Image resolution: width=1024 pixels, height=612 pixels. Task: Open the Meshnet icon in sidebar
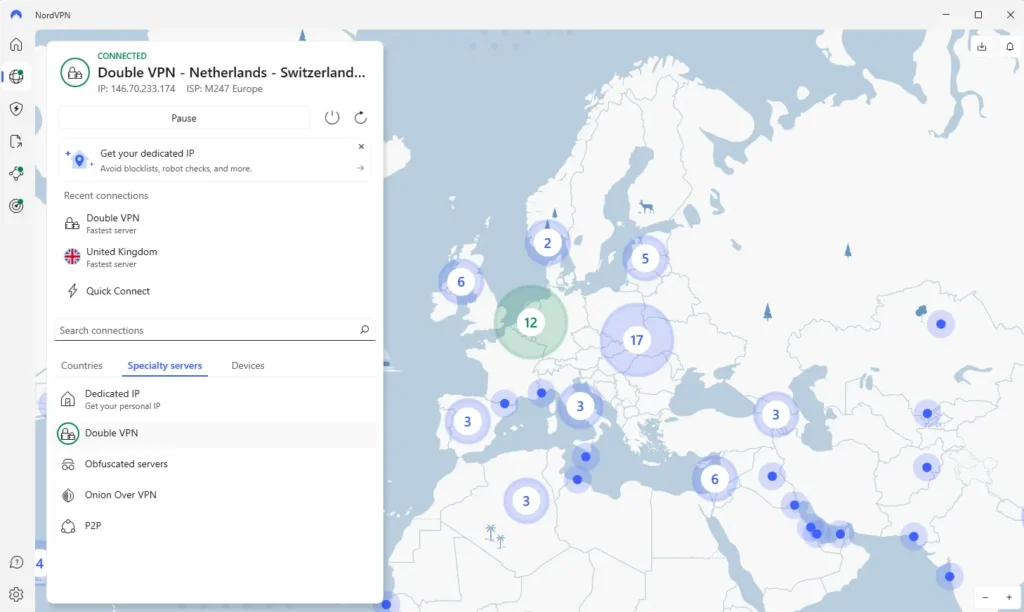coord(16,173)
